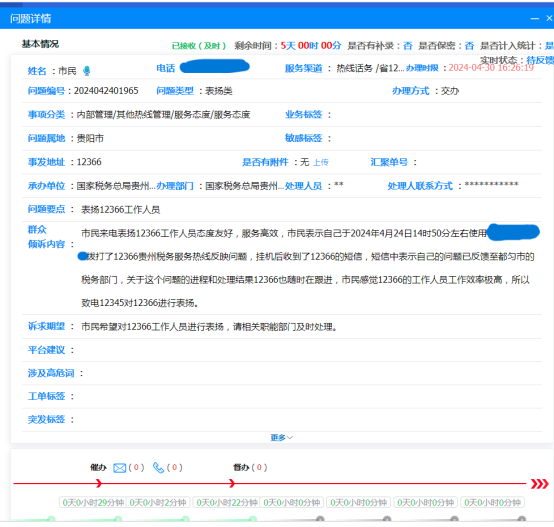Viewport: 554px width, 527px height.
Task: Select the 0天0小时22分钟 duration tag
Action: coord(226,503)
